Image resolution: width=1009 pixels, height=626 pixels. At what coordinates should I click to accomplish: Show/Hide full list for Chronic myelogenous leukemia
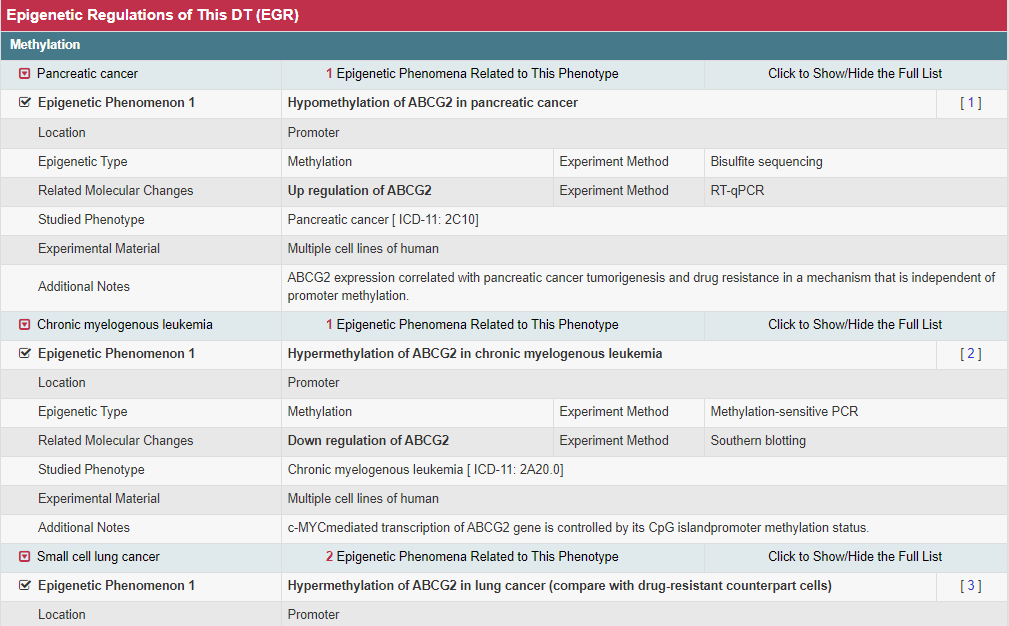coord(854,325)
